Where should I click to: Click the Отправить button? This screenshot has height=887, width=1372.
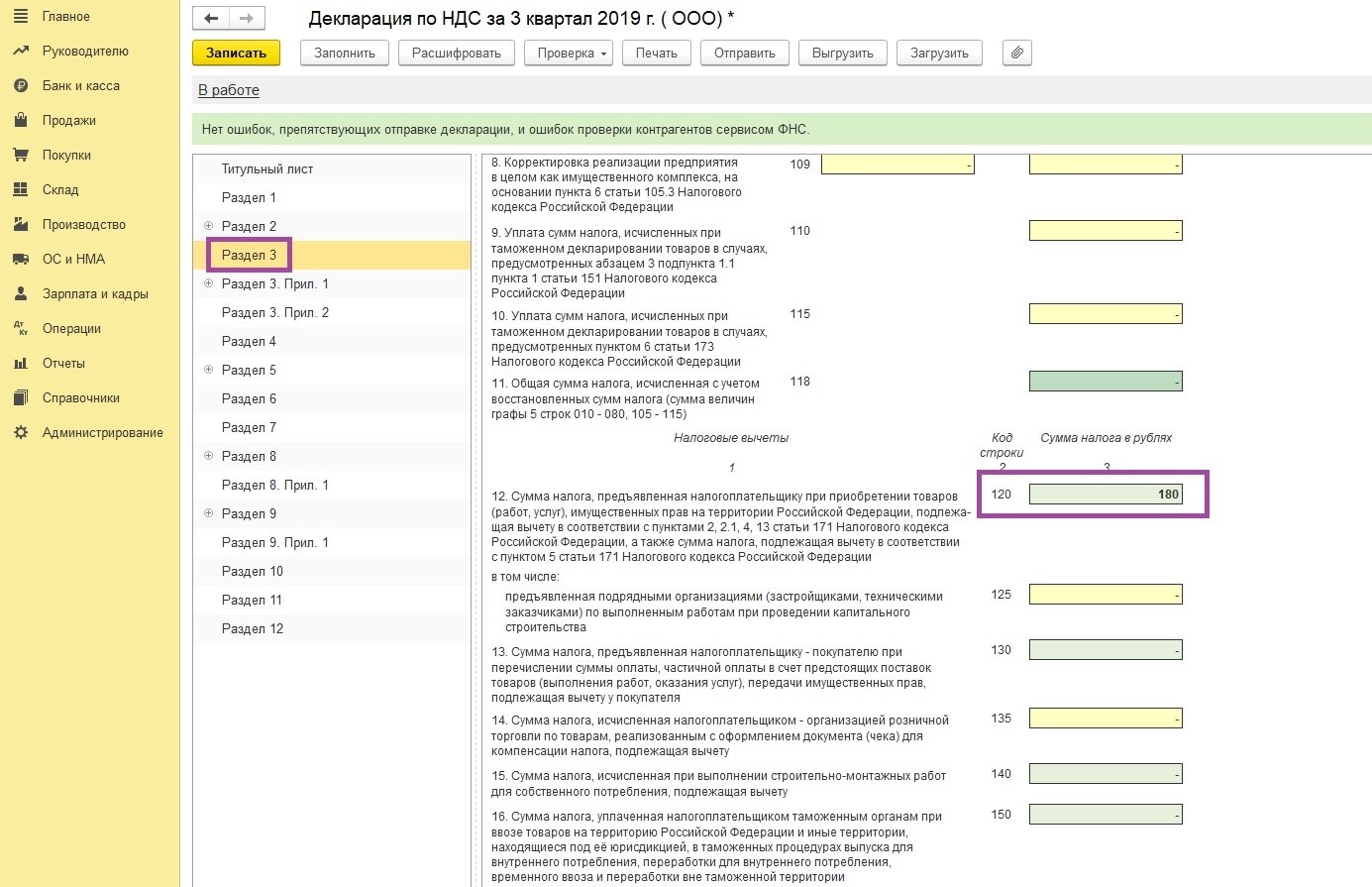[x=744, y=54]
